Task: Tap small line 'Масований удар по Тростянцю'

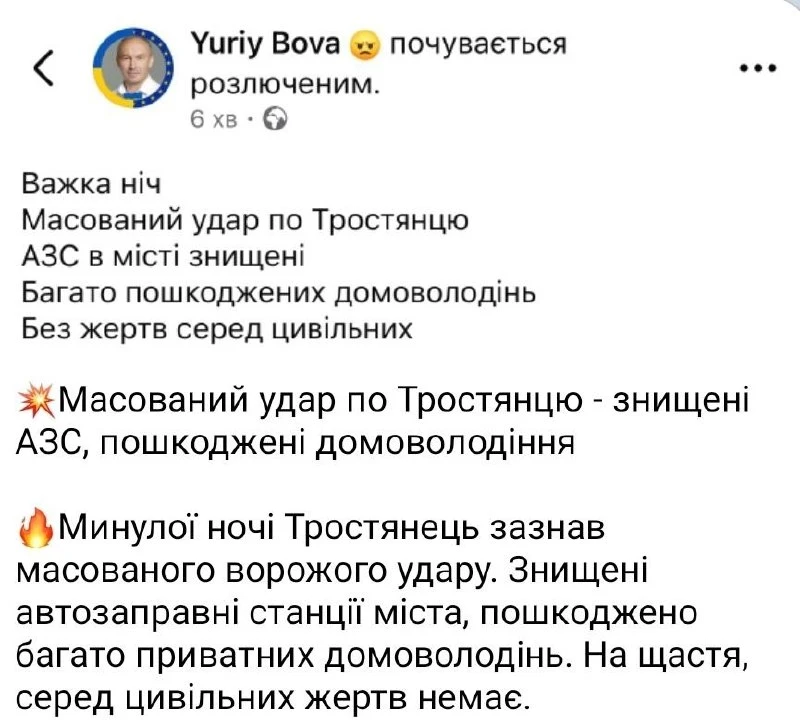Action: [245, 220]
